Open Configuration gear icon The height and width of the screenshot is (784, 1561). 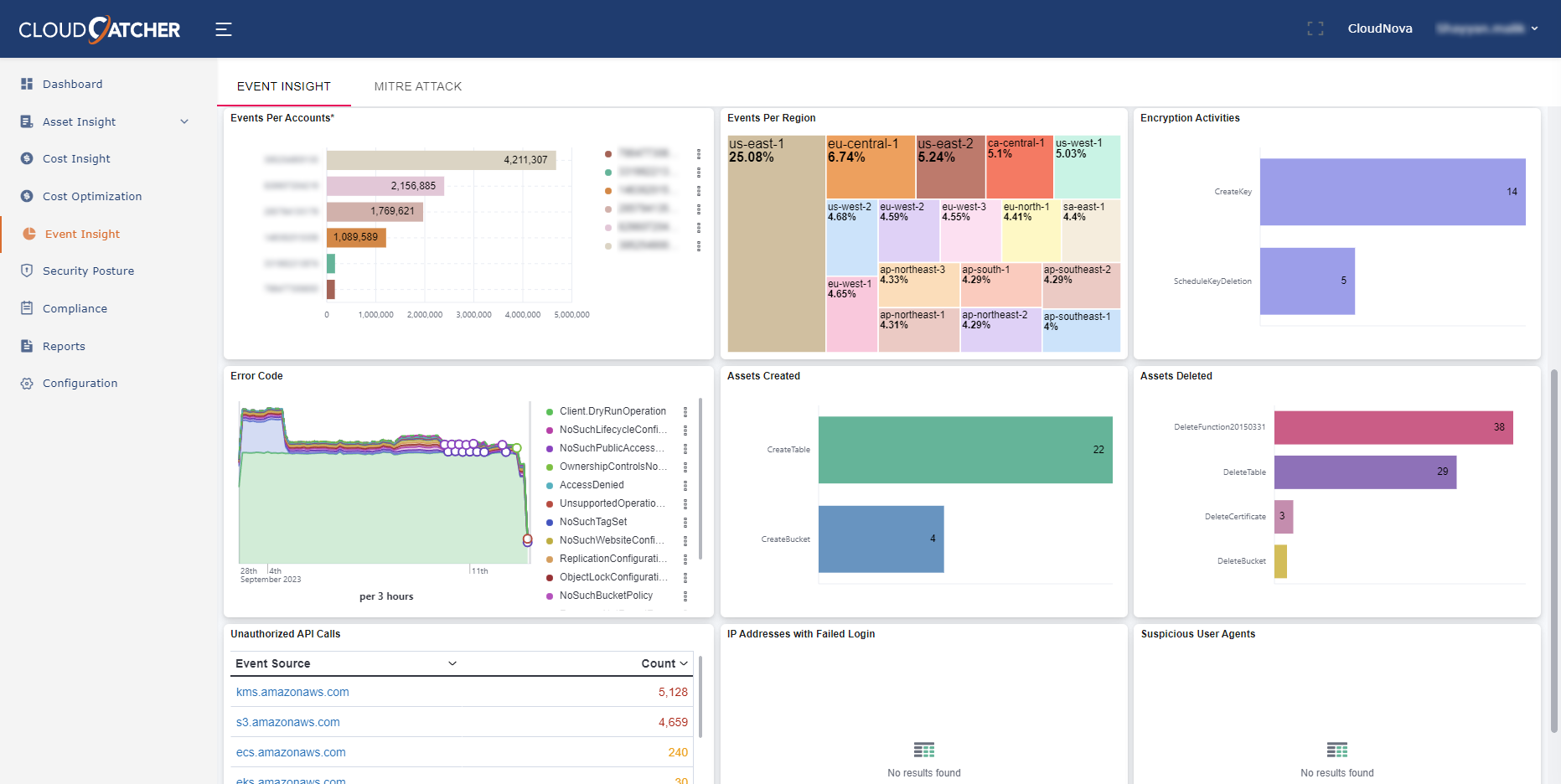tap(27, 383)
